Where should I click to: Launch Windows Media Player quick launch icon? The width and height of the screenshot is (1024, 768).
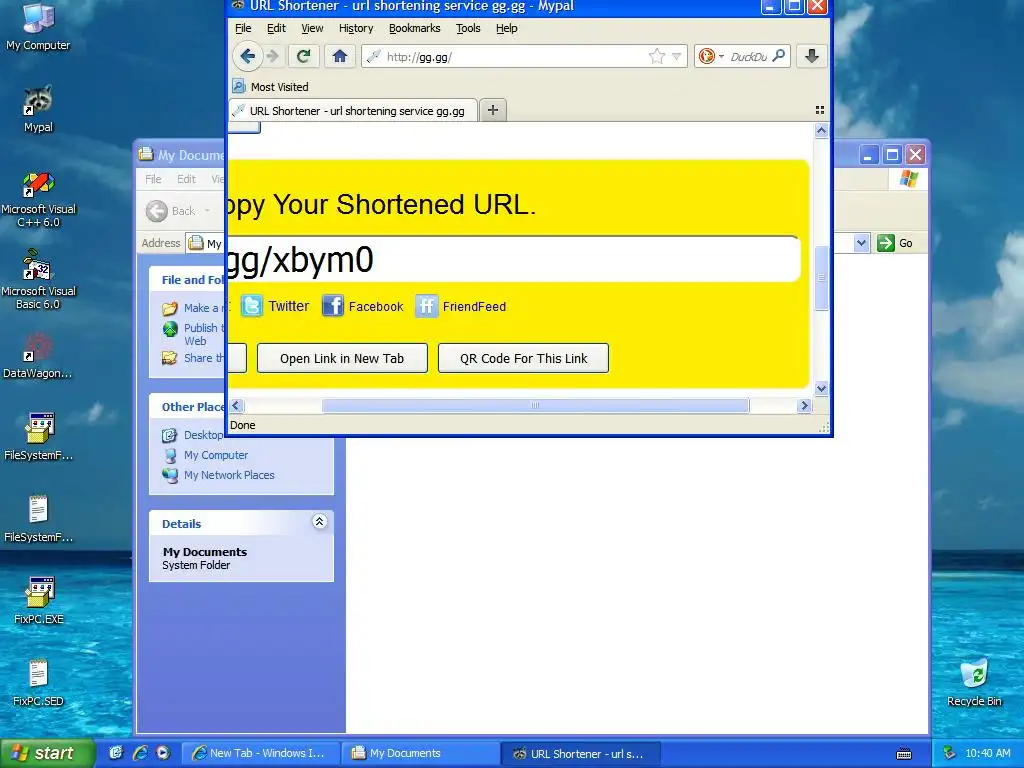(163, 753)
